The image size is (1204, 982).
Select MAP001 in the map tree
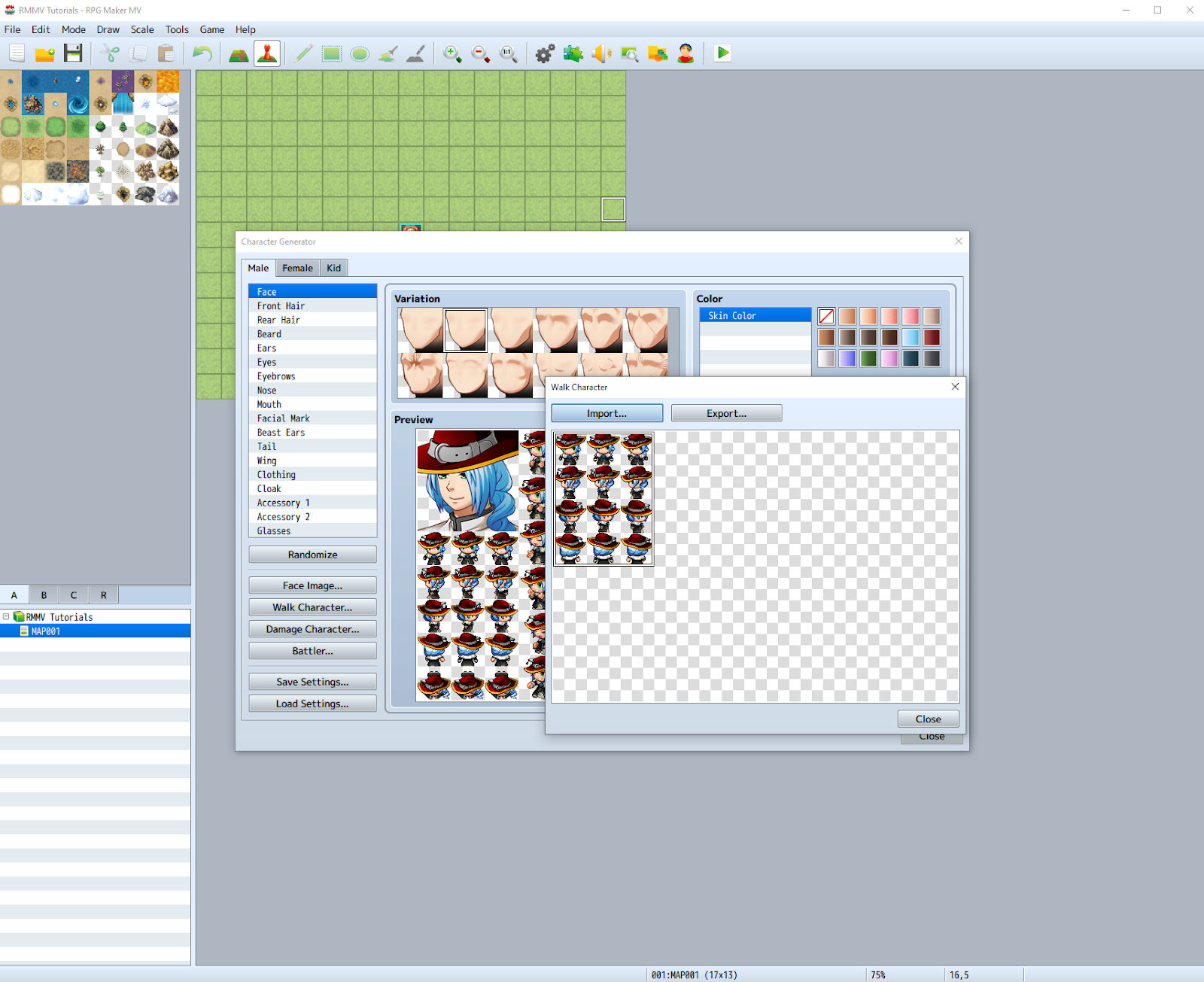46,631
